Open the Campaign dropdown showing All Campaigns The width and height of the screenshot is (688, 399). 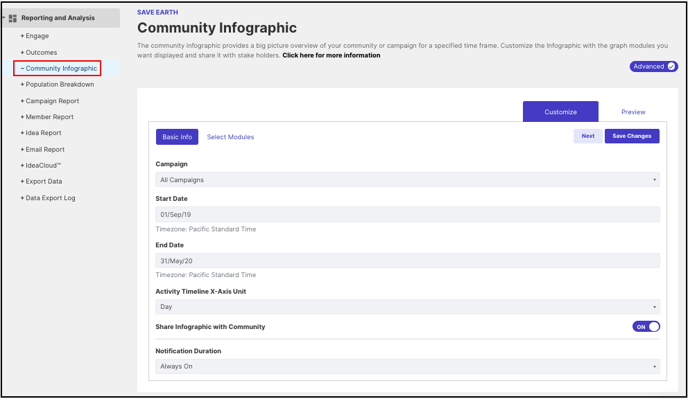(x=407, y=180)
